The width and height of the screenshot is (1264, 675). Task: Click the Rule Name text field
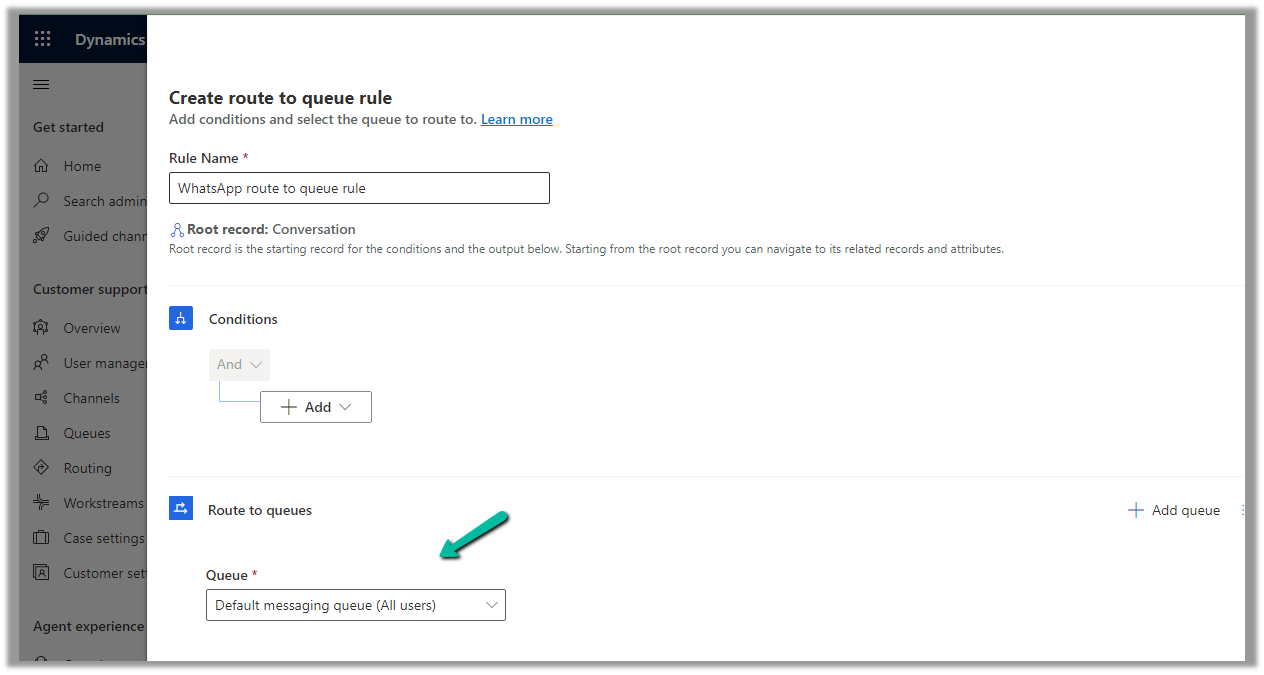(359, 188)
